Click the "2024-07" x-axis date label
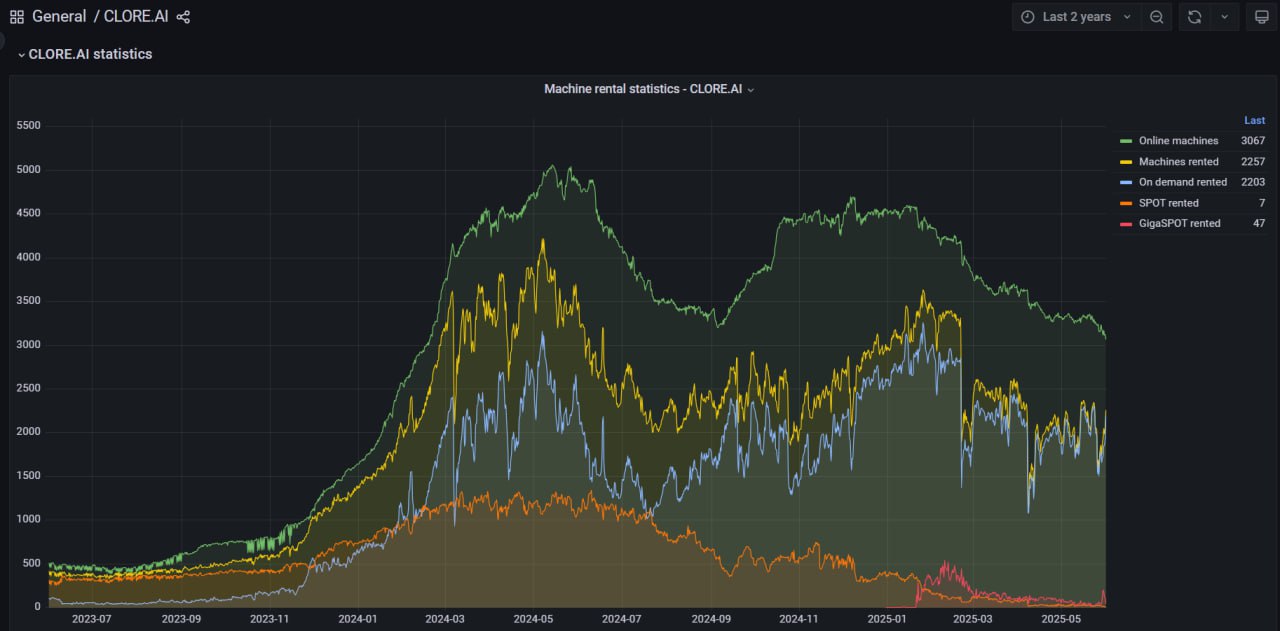The image size is (1280, 631). click(x=621, y=619)
